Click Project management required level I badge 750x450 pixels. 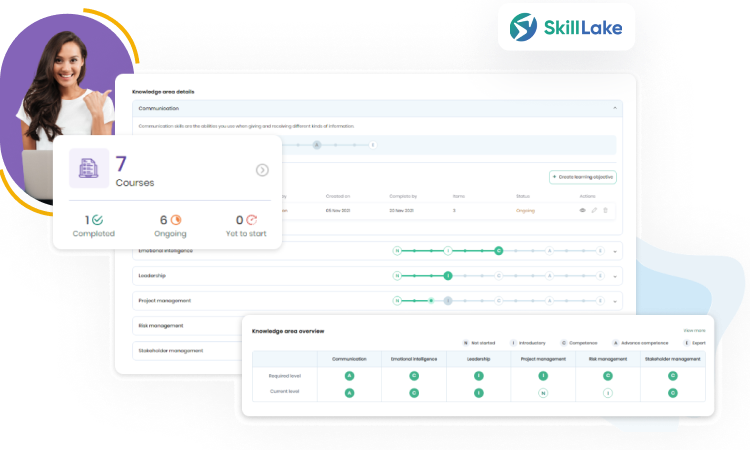[x=543, y=376]
